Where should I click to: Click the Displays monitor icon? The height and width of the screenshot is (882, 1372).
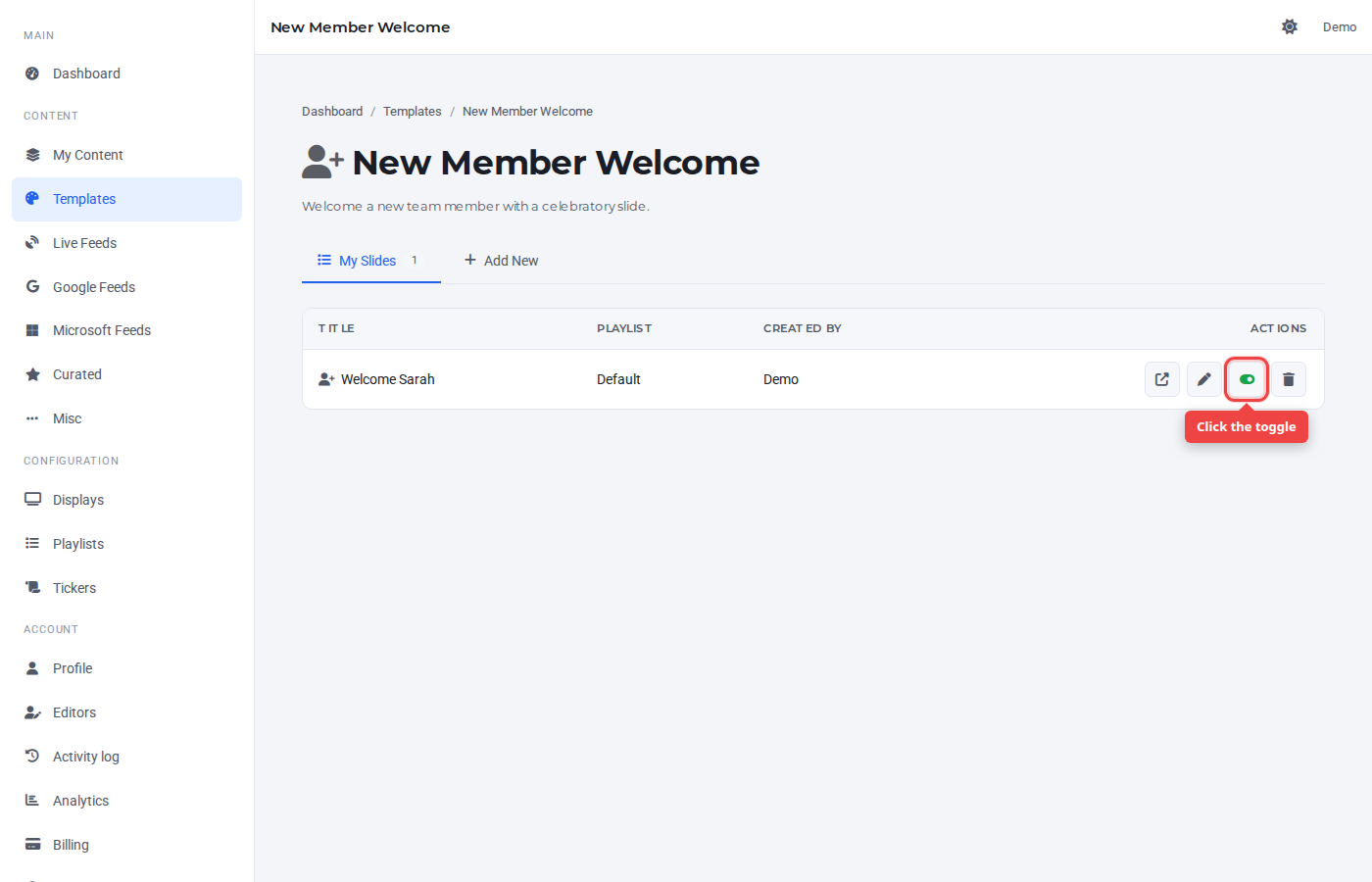tap(32, 500)
